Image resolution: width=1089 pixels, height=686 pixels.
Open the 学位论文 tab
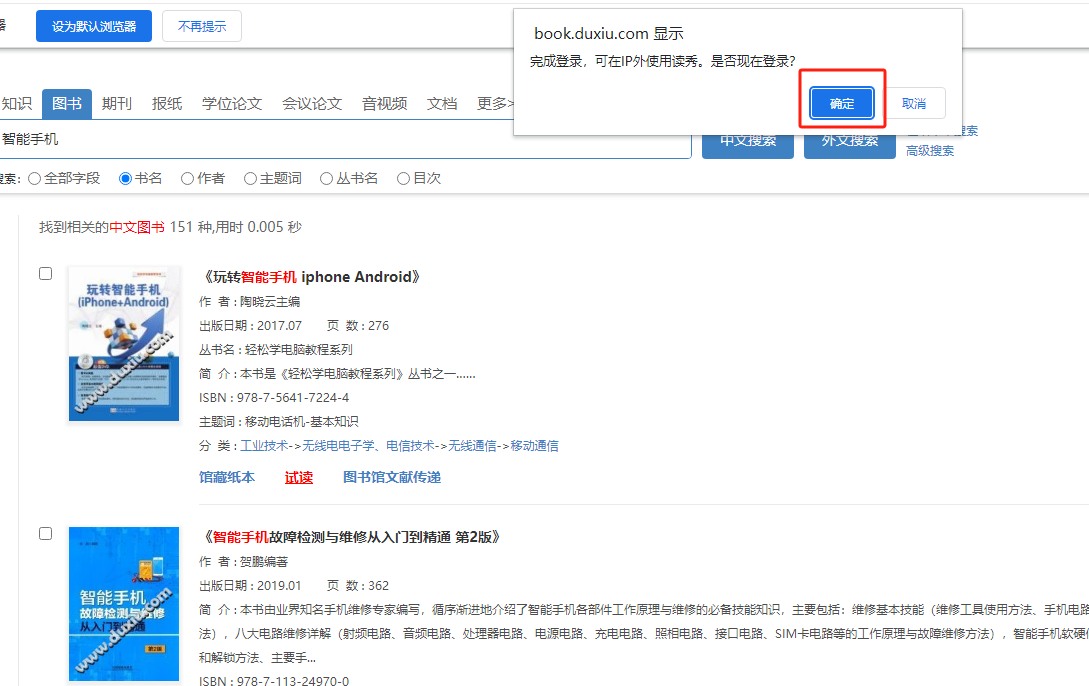pyautogui.click(x=232, y=103)
